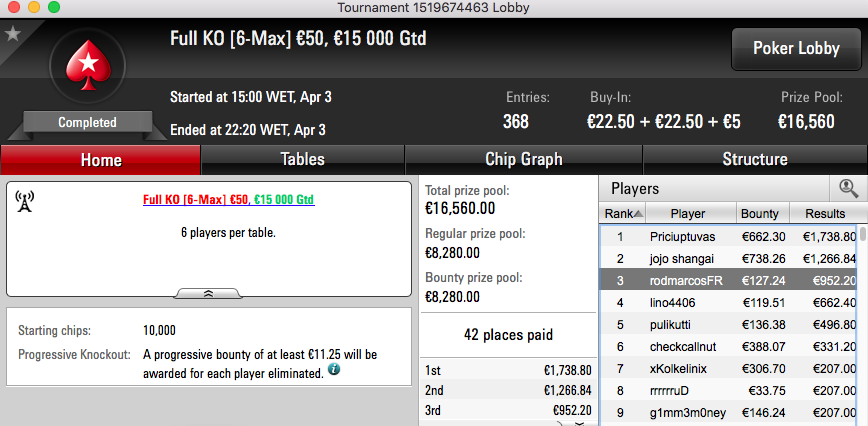
Task: Sort players by Rank column arrow
Action: tap(638, 214)
